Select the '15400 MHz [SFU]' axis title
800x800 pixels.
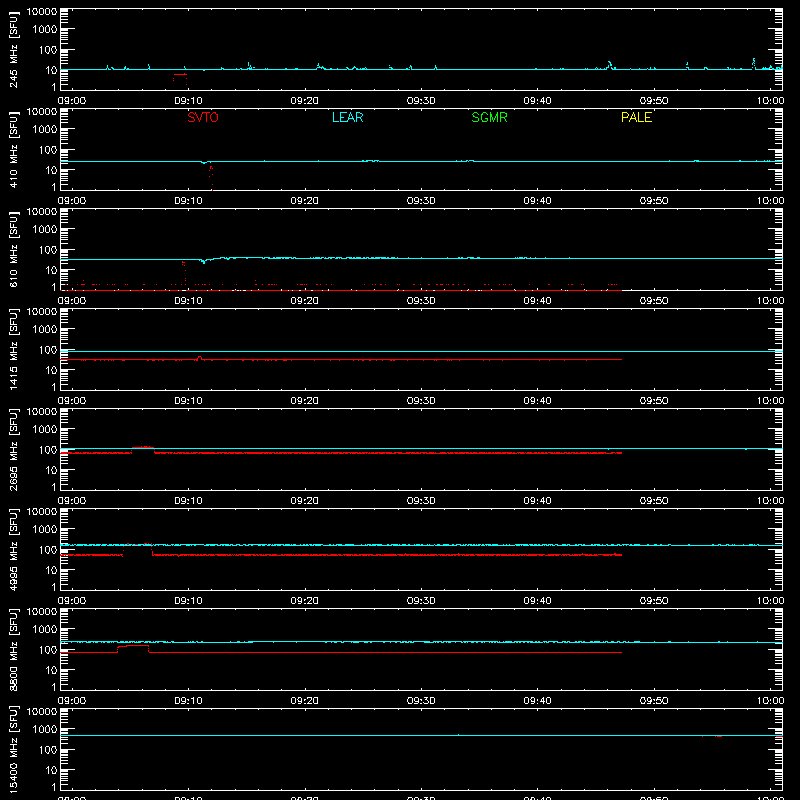point(13,749)
